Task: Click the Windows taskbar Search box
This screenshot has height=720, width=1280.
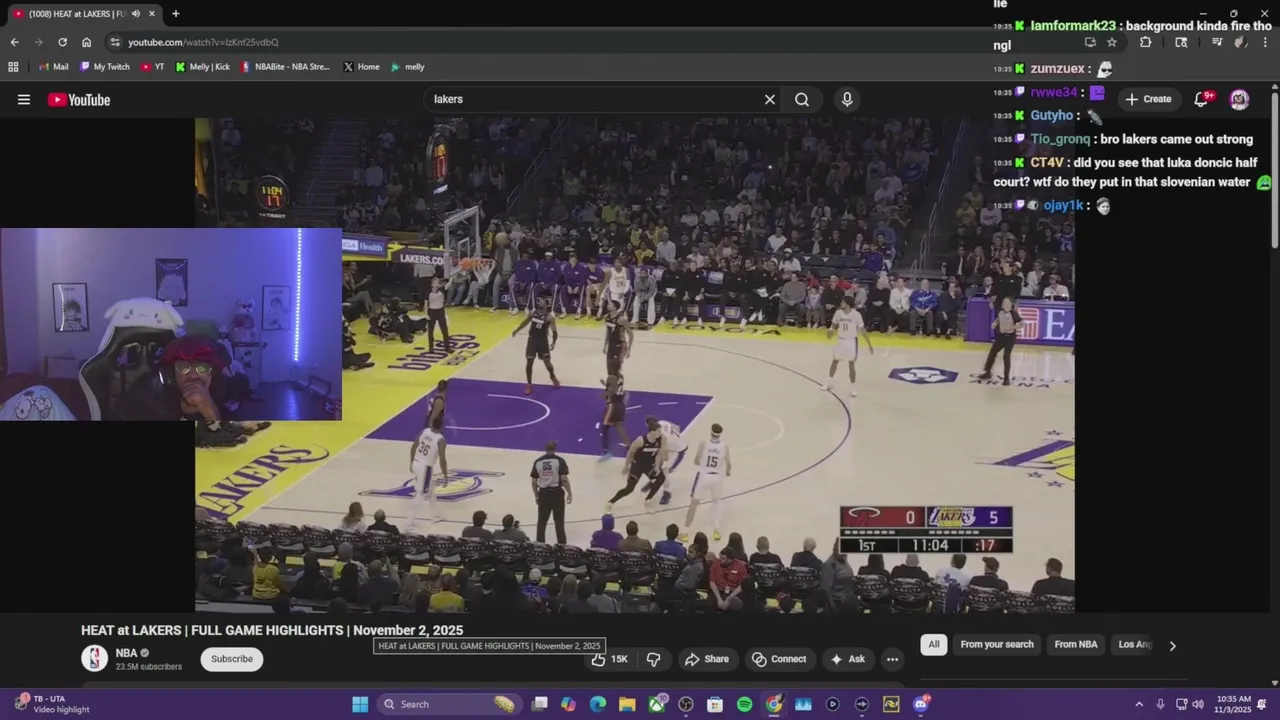Action: pyautogui.click(x=449, y=704)
